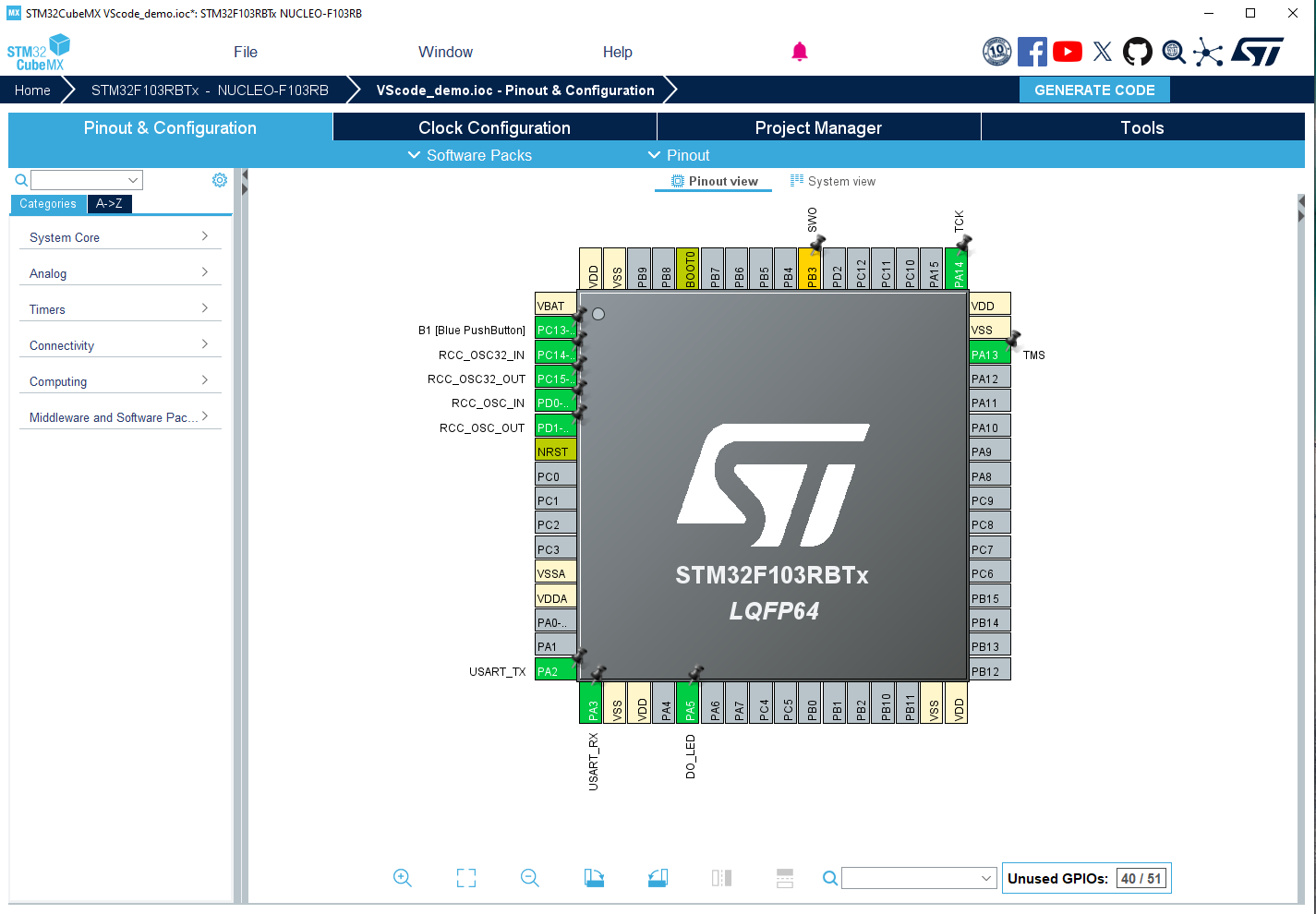Image resolution: width=1316 pixels, height=914 pixels.
Task: Click the BOOT0 pin
Action: click(x=688, y=269)
